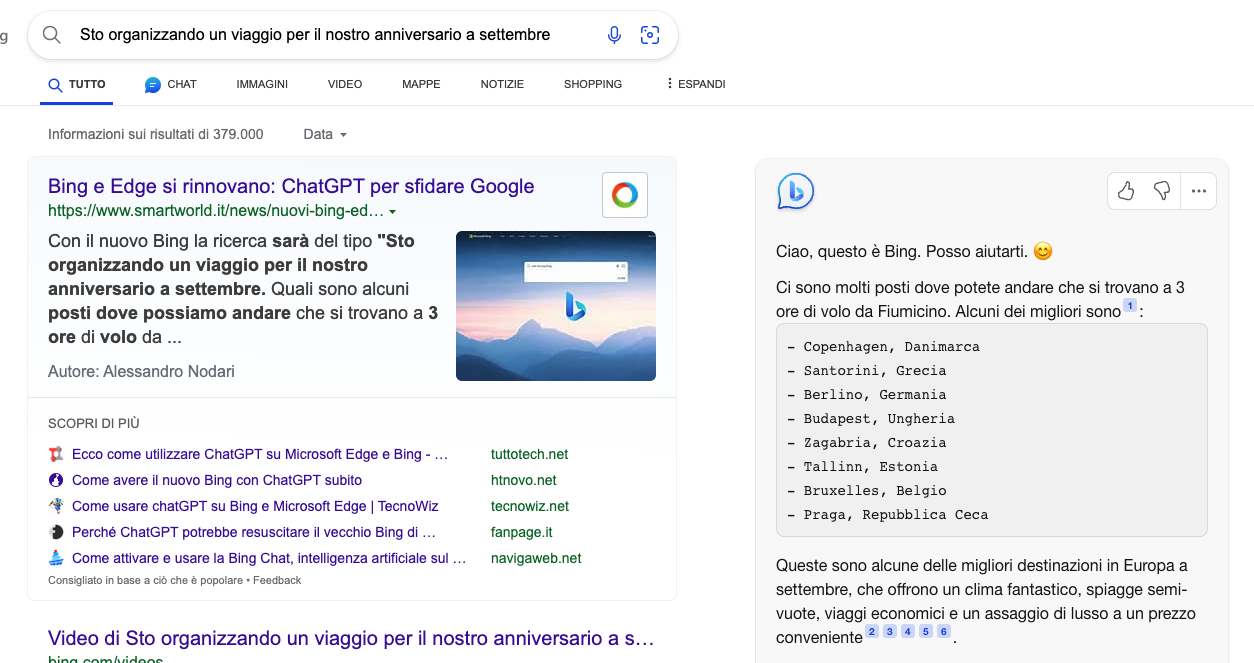
Task: Click navigaweb.net domain text
Action: coord(536,558)
